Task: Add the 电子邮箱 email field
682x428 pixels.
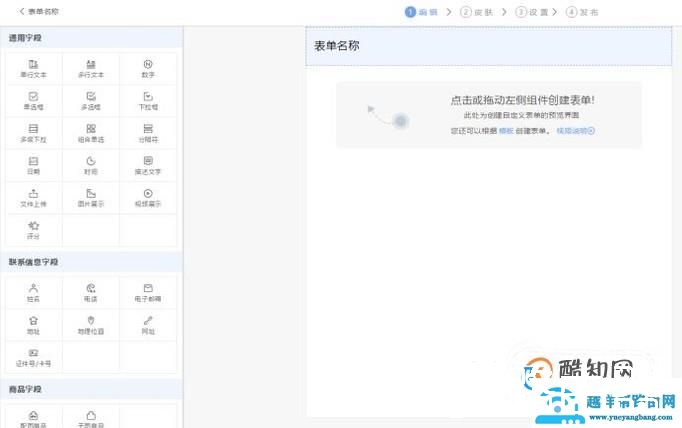Action: 148,293
